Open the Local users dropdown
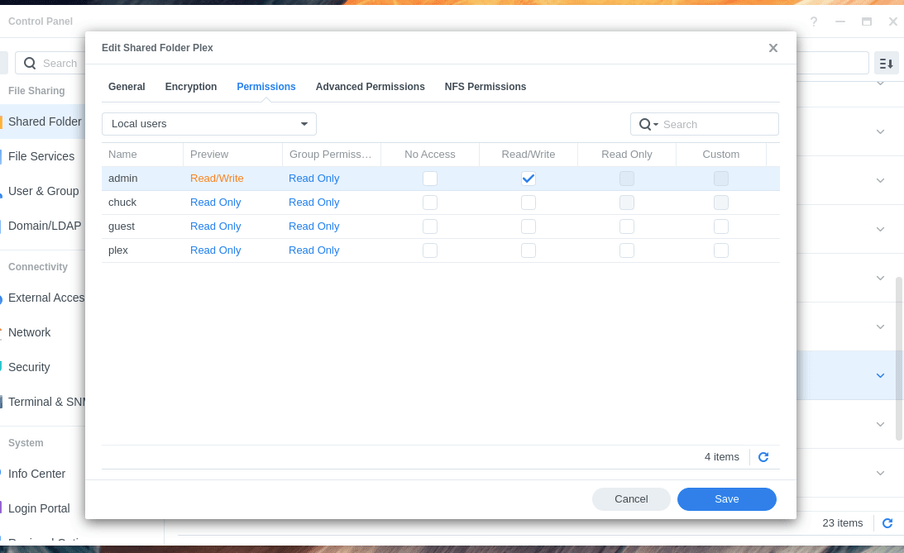Viewport: 904px width, 553px height. (209, 124)
